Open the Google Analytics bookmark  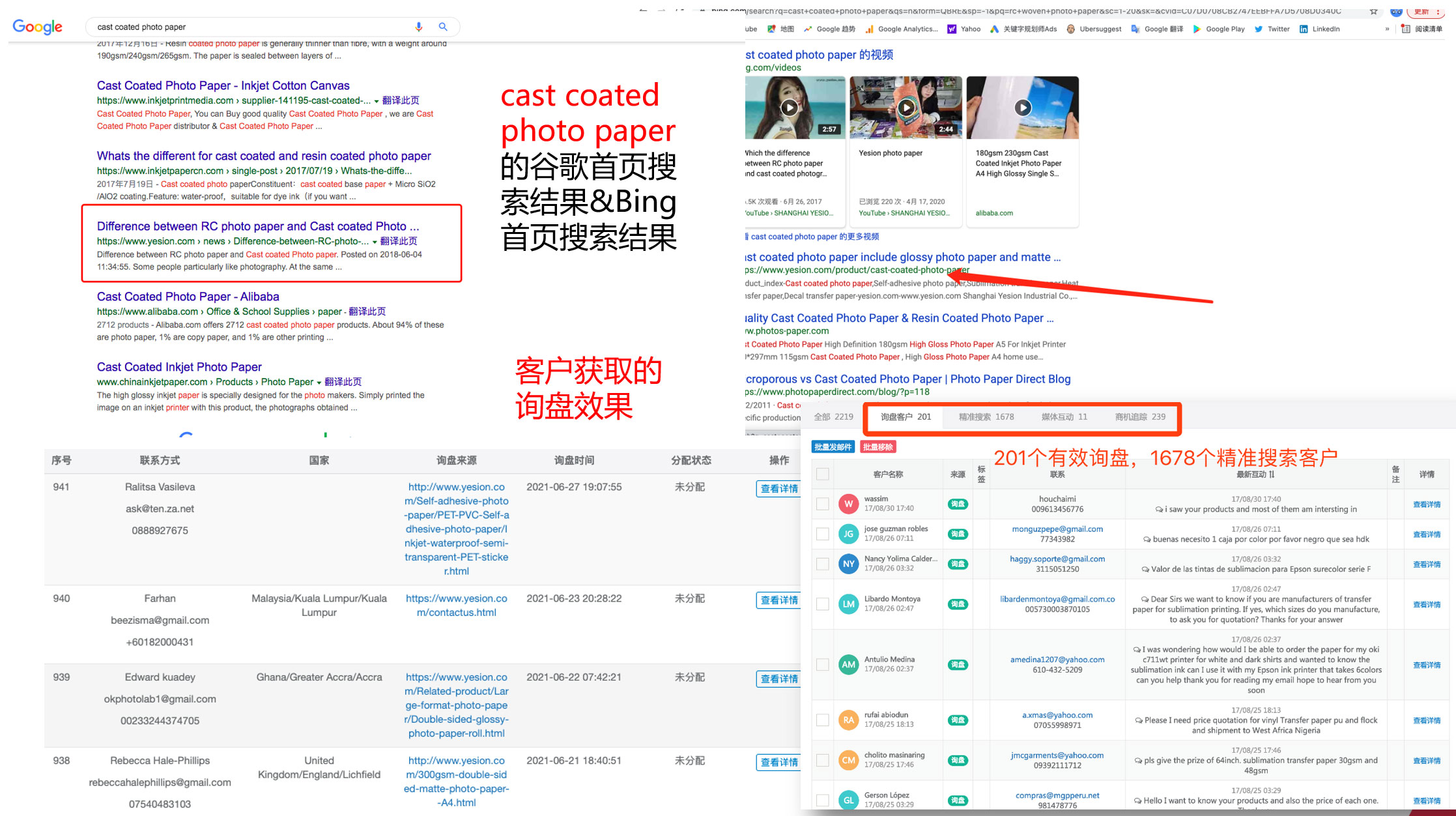point(902,29)
